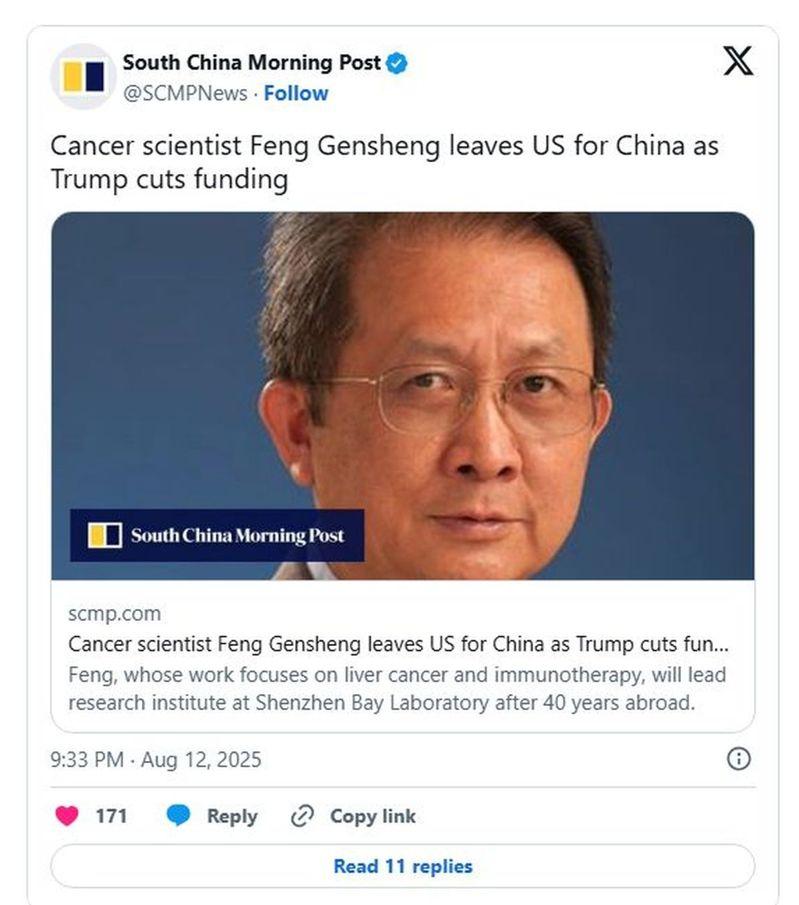
Task: Click the 9:33 PM Aug 12, 2025 timestamp
Action: [156, 760]
